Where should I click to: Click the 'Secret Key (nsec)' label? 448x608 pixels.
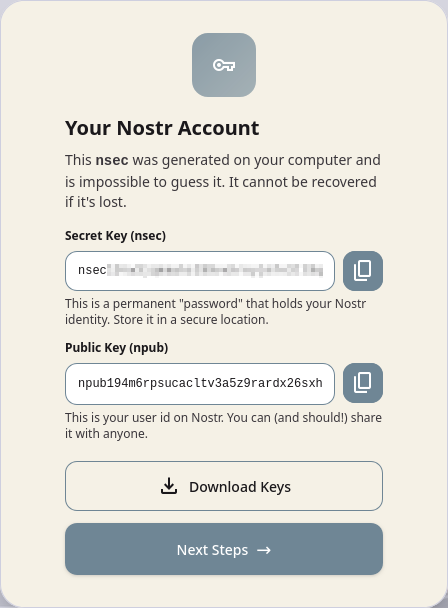click(115, 236)
